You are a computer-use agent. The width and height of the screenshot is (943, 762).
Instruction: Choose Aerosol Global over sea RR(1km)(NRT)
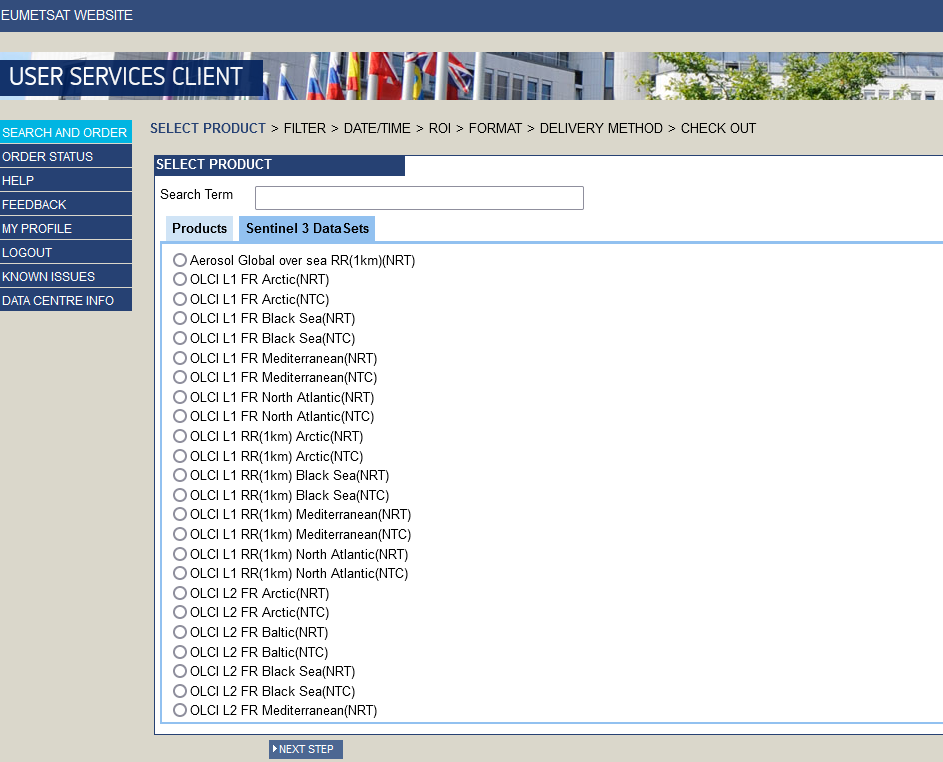(x=180, y=260)
